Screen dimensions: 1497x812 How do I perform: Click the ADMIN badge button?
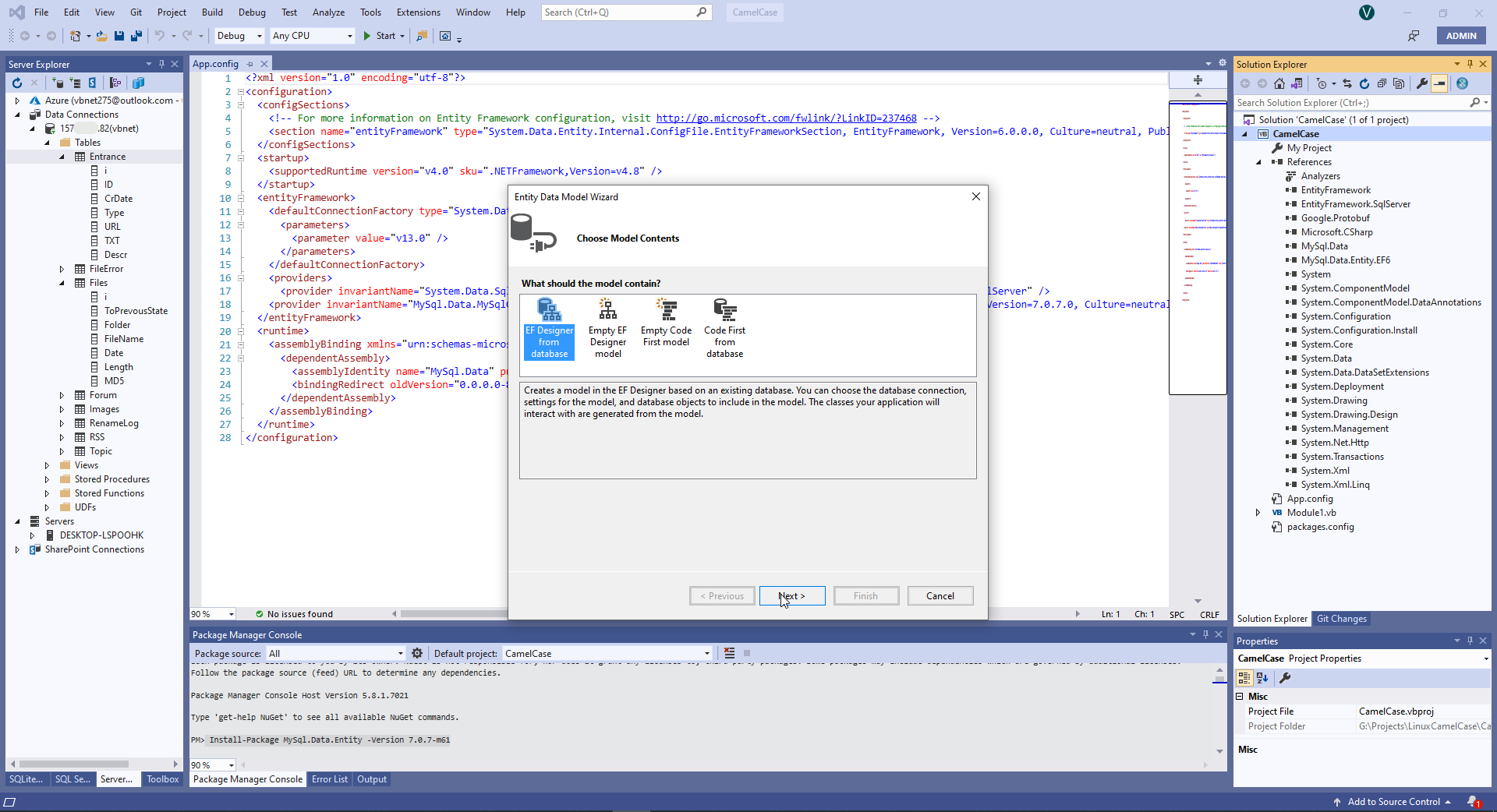[x=1461, y=36]
